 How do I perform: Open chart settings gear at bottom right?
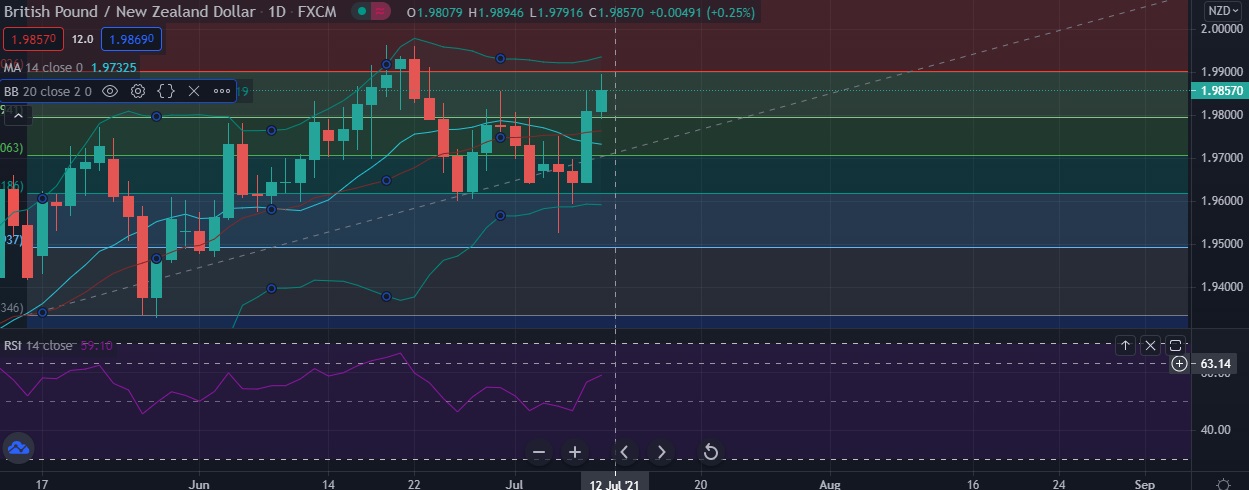point(1223,484)
